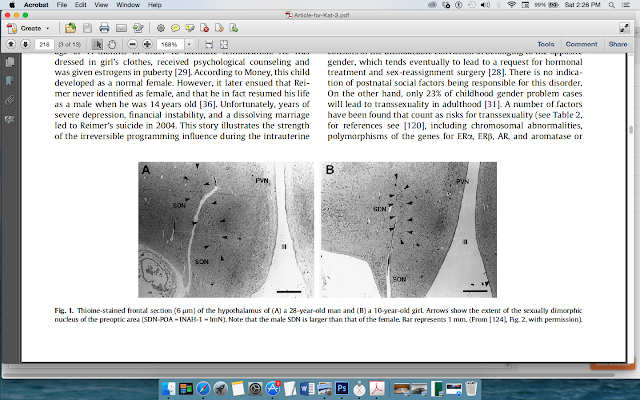Open a file with the folder icon
The image size is (640, 400).
[x=71, y=28]
